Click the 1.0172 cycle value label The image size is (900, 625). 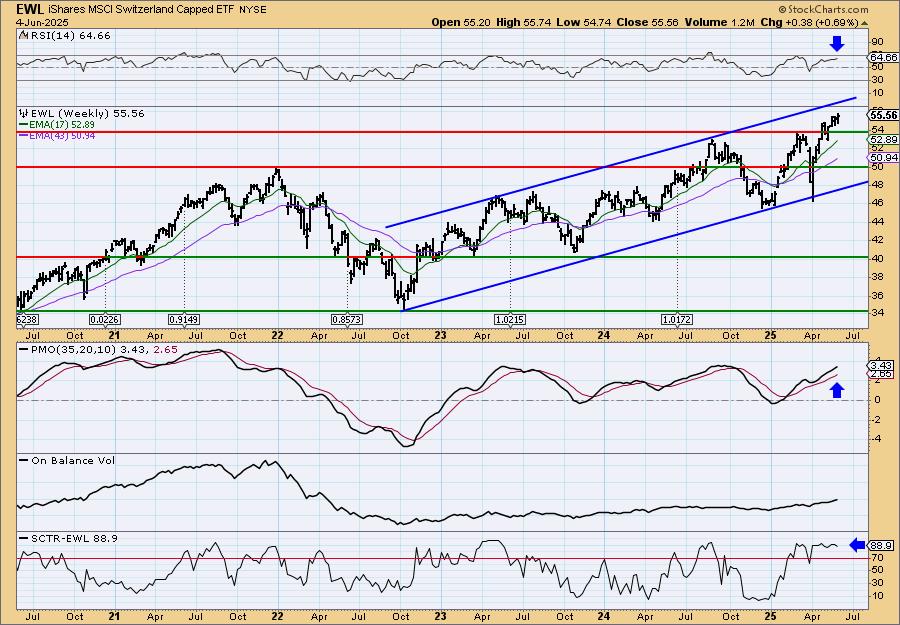tap(677, 319)
